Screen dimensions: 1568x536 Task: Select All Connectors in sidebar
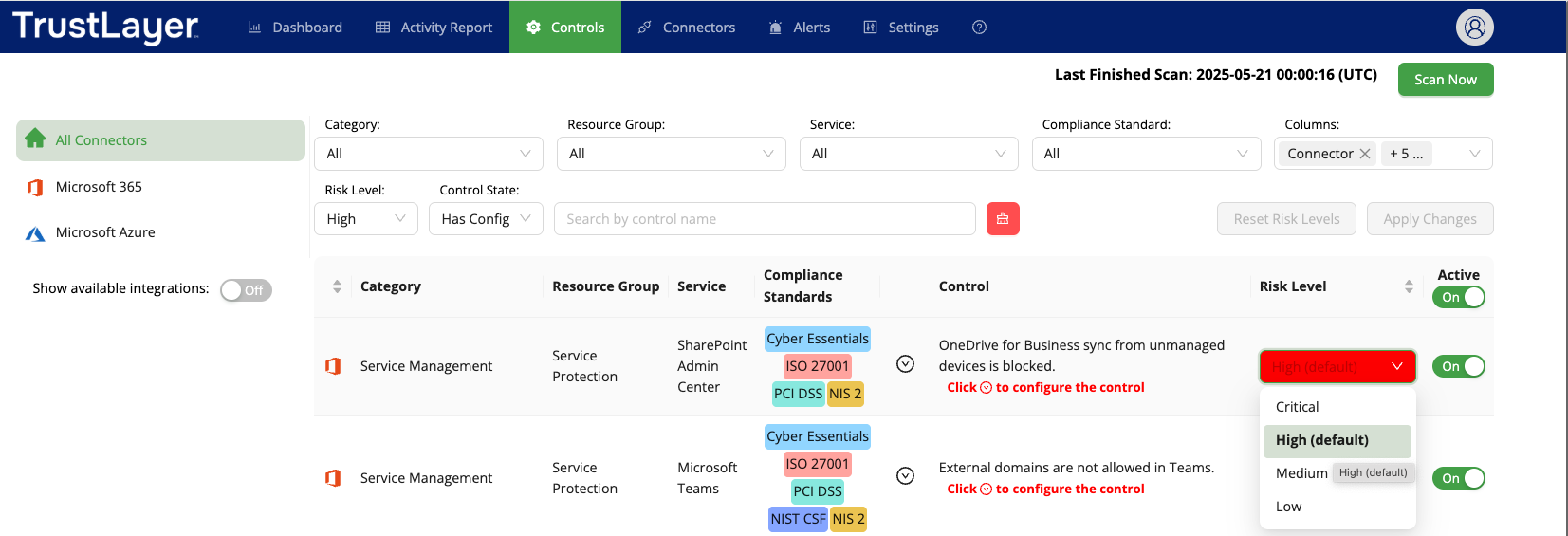(x=160, y=140)
